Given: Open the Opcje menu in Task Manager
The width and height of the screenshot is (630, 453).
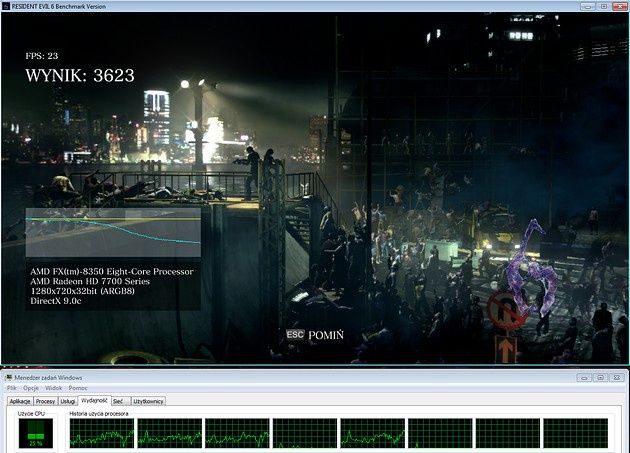Looking at the screenshot, I should [x=31, y=388].
